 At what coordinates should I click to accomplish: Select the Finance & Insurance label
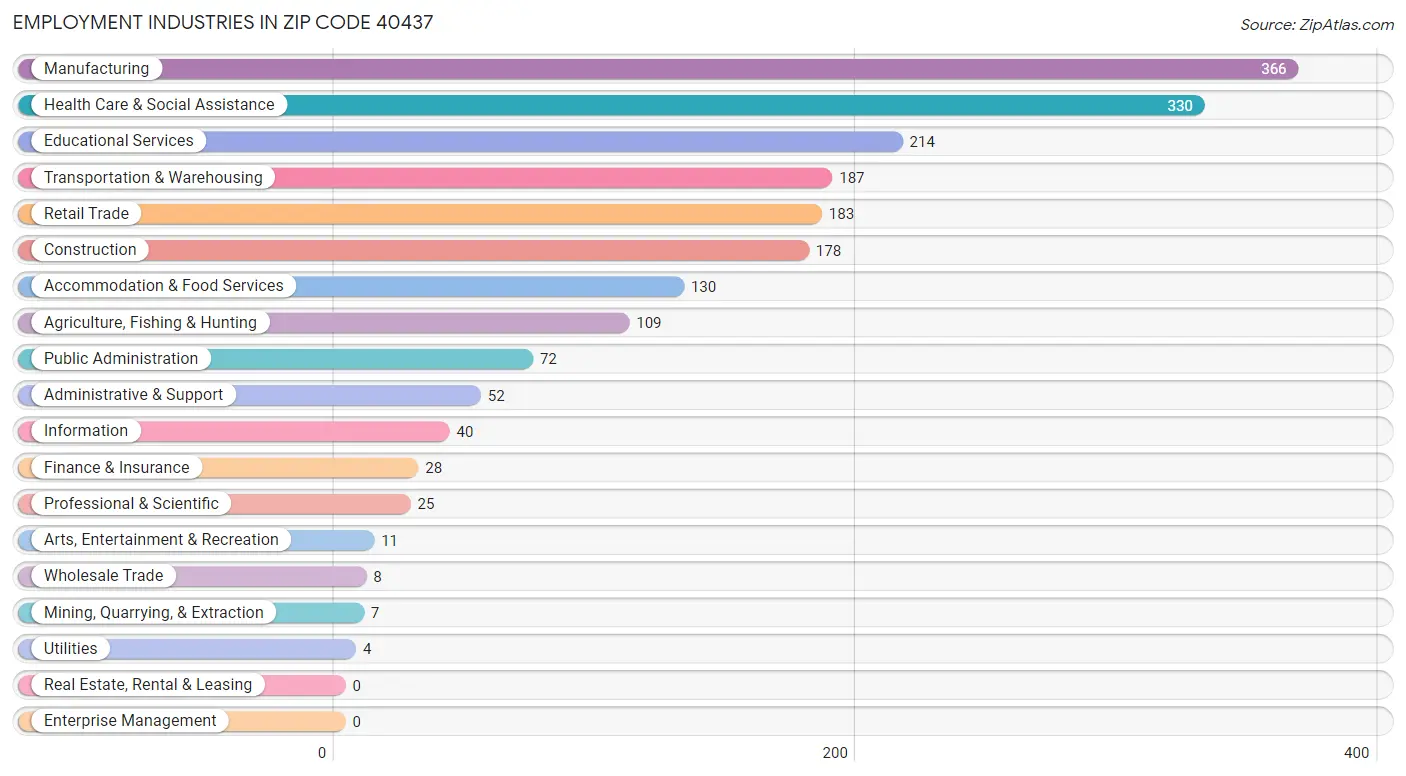point(116,467)
